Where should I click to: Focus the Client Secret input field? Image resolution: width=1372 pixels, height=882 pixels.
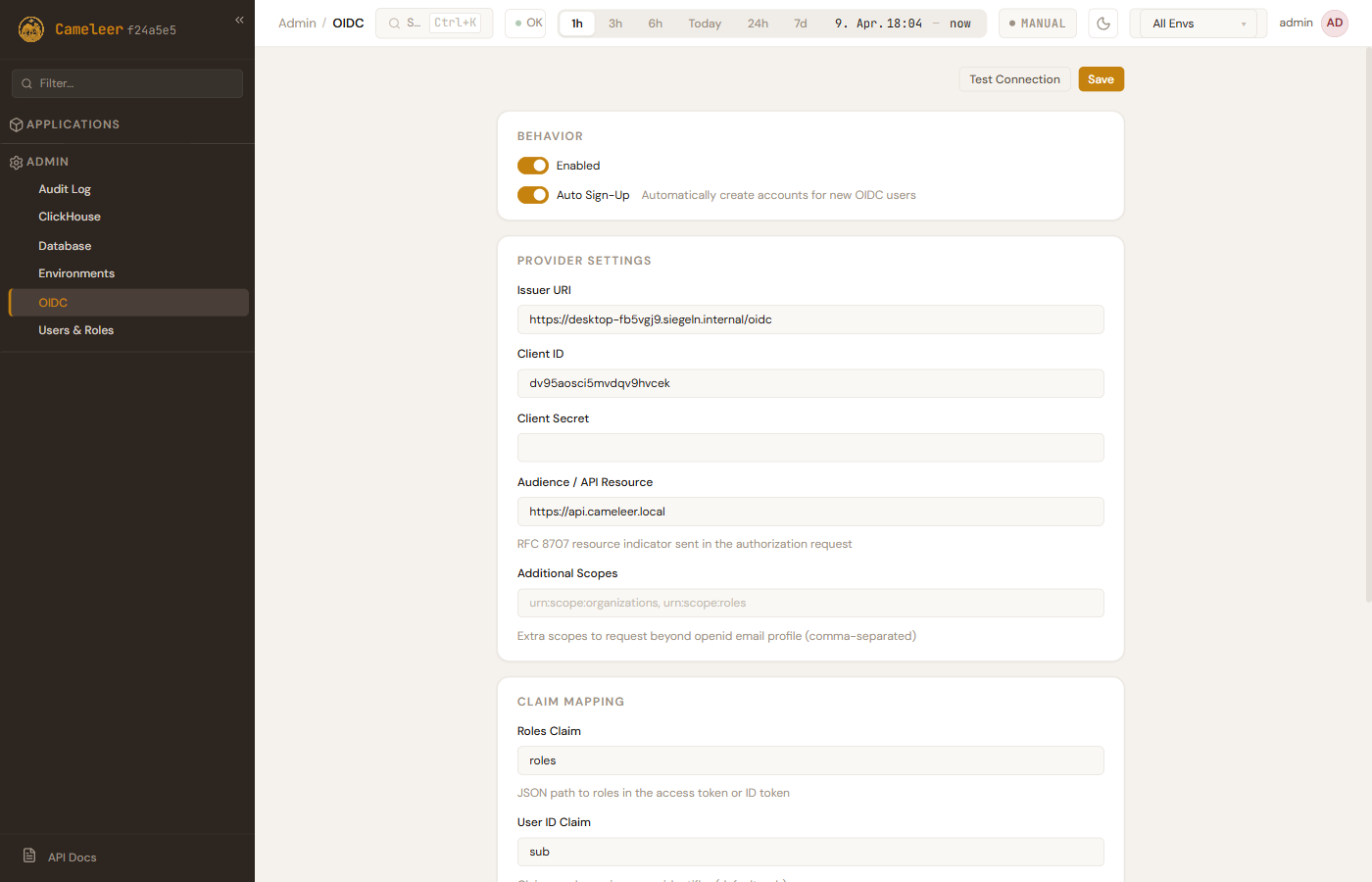click(809, 448)
